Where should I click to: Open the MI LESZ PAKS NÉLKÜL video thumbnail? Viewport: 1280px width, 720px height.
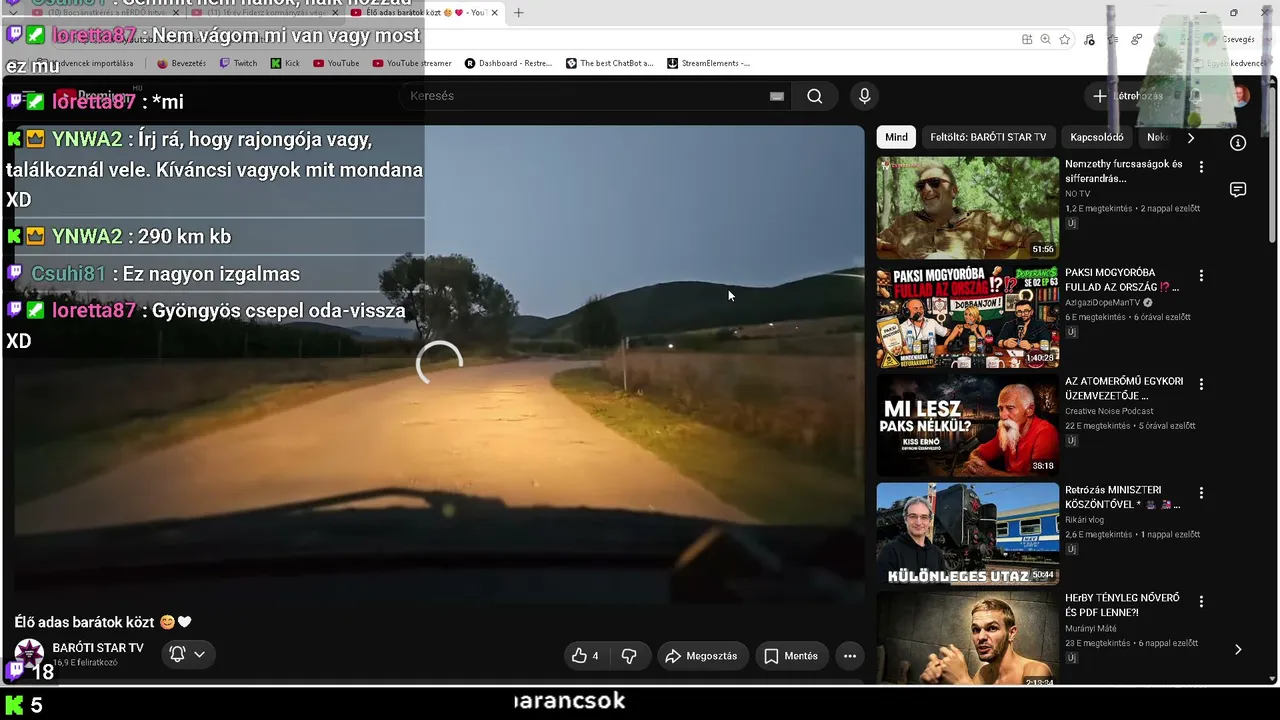click(x=968, y=425)
